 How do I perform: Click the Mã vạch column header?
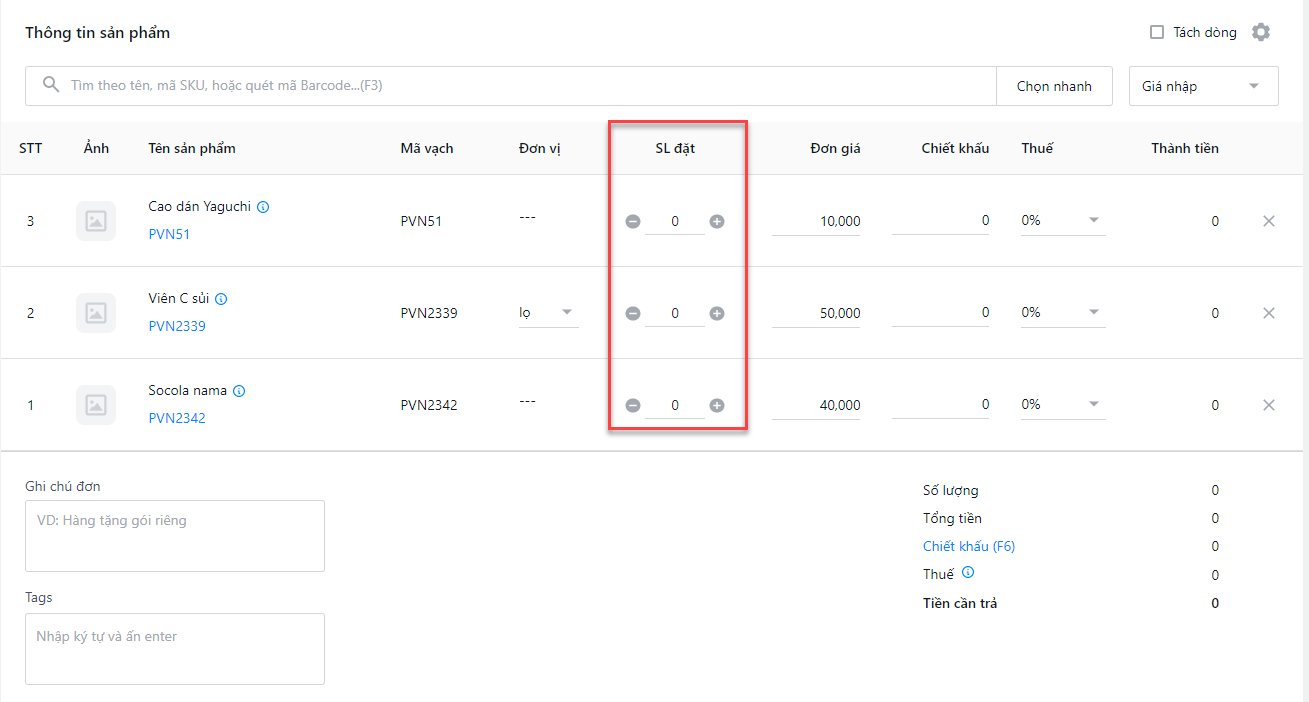[x=427, y=148]
